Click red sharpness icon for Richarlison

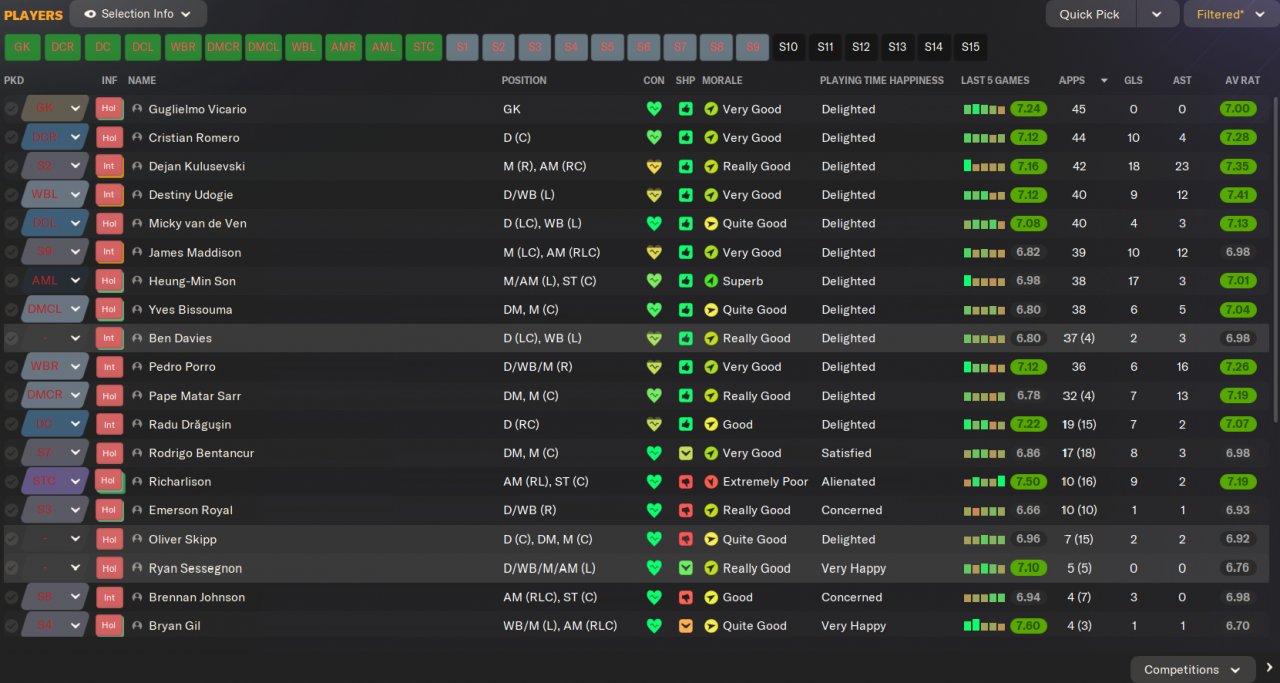point(685,481)
